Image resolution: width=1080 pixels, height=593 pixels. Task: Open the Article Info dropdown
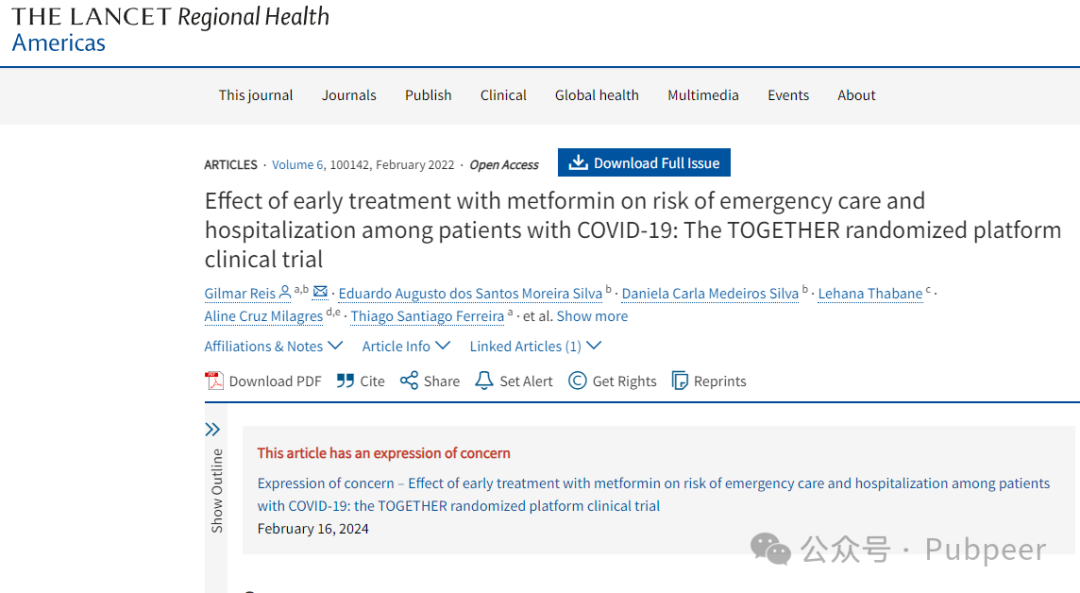[405, 346]
